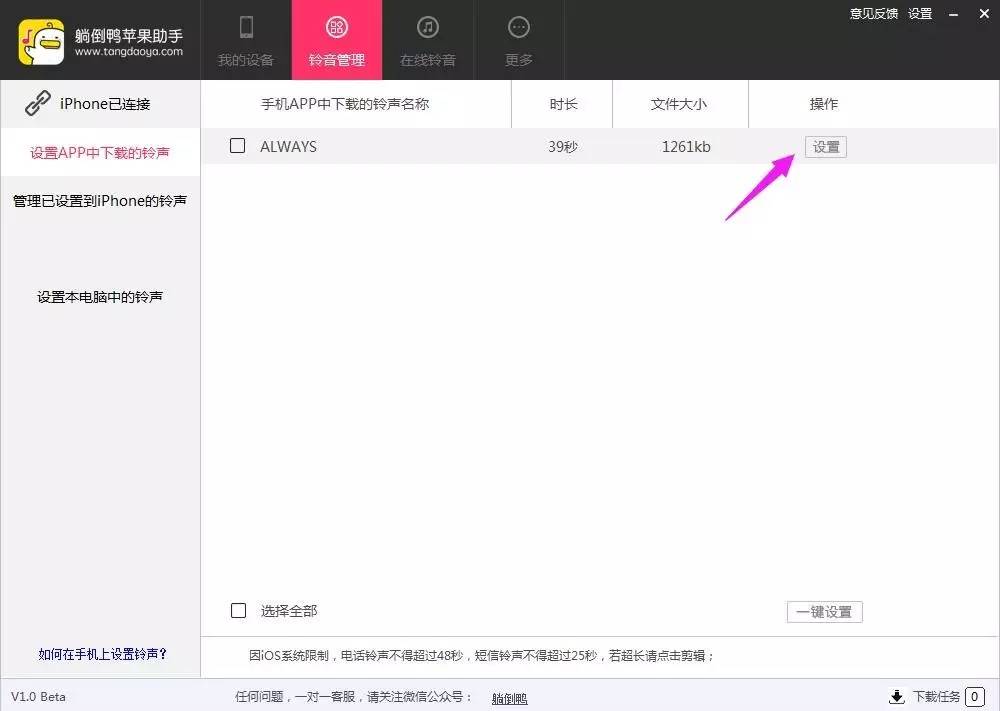Screen dimensions: 1000x711
Task: Open 如何在手机上设置铃声 help link
Action: [x=100, y=654]
